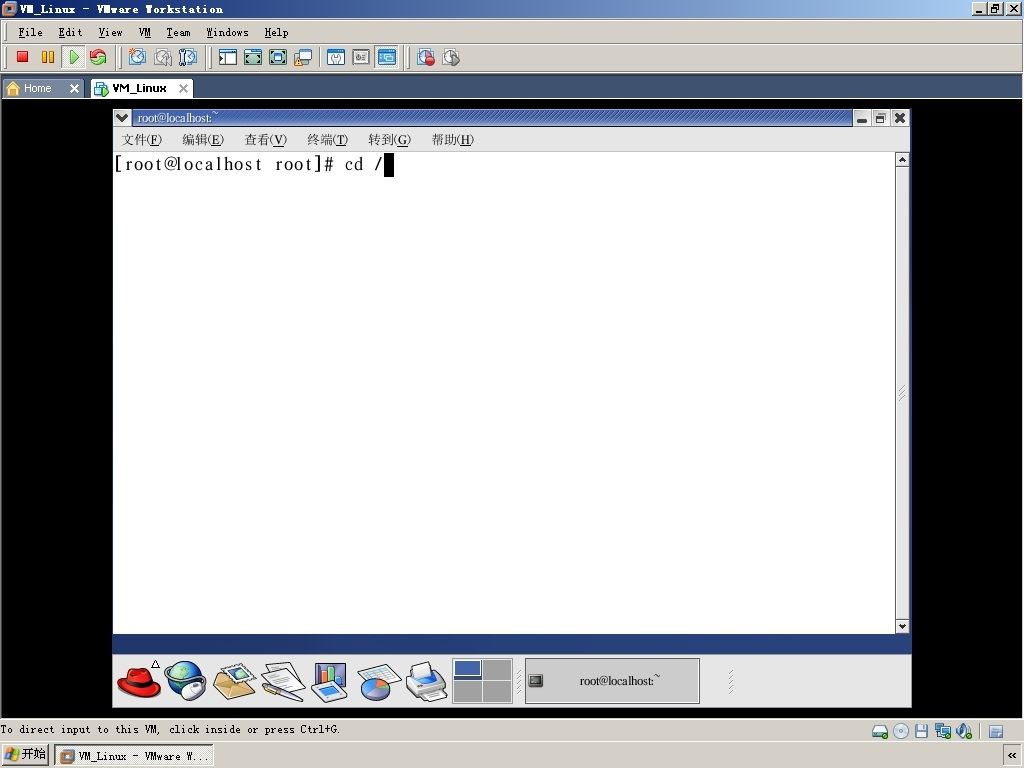Click the sound device status icon
This screenshot has width=1024, height=768.
964,731
